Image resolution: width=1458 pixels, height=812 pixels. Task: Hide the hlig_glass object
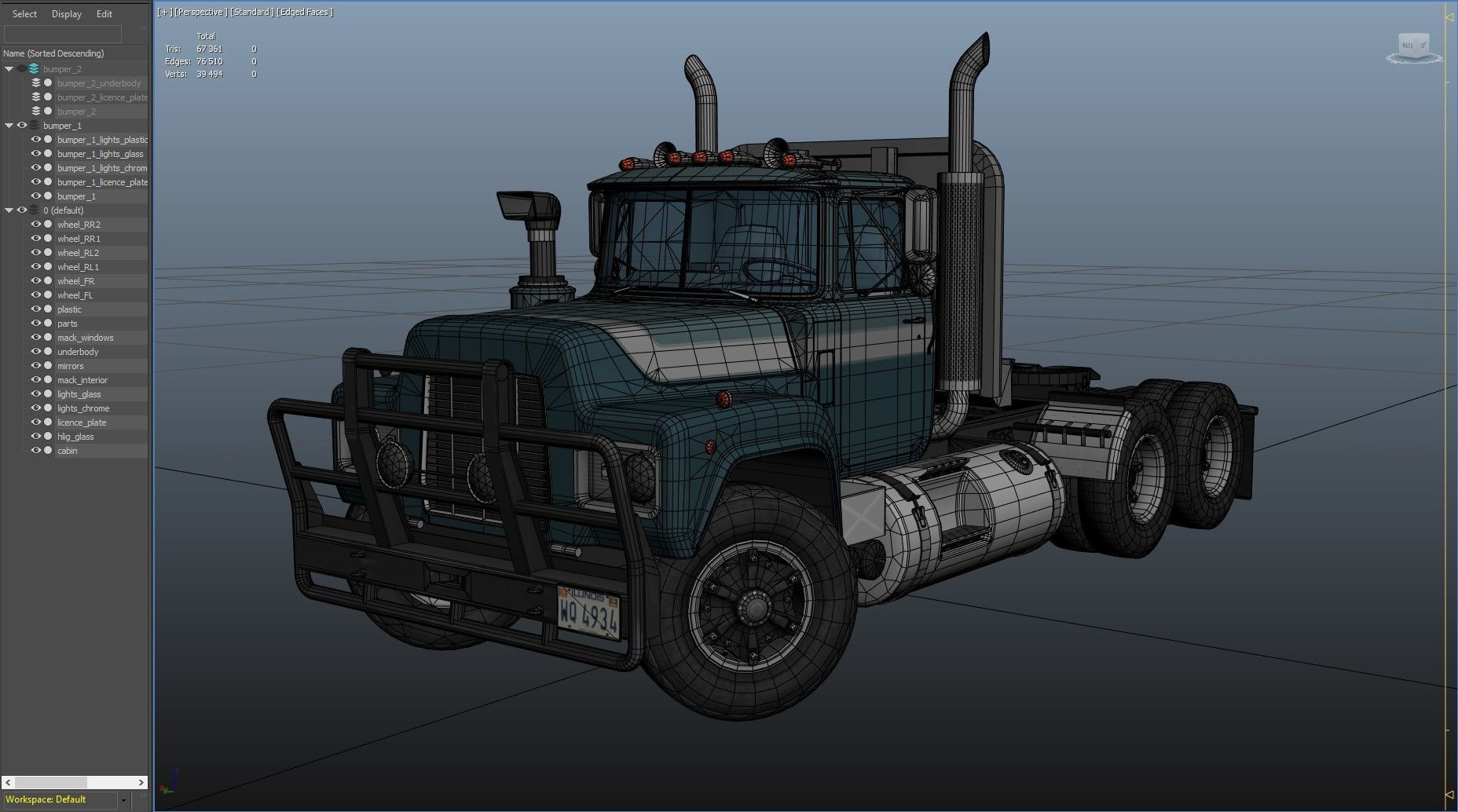pyautogui.click(x=36, y=437)
